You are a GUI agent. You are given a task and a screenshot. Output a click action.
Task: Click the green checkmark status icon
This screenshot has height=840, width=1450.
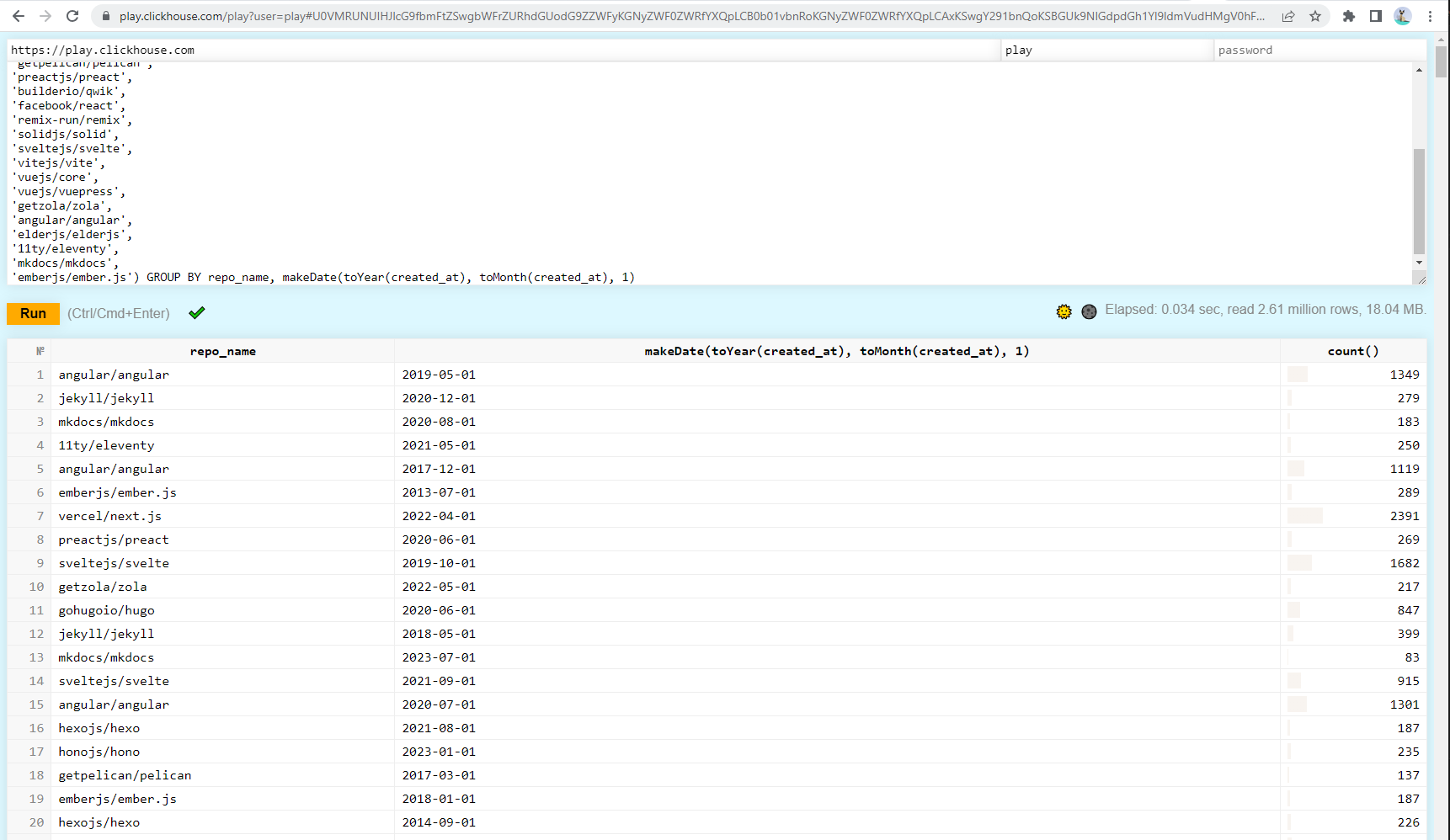click(x=197, y=313)
